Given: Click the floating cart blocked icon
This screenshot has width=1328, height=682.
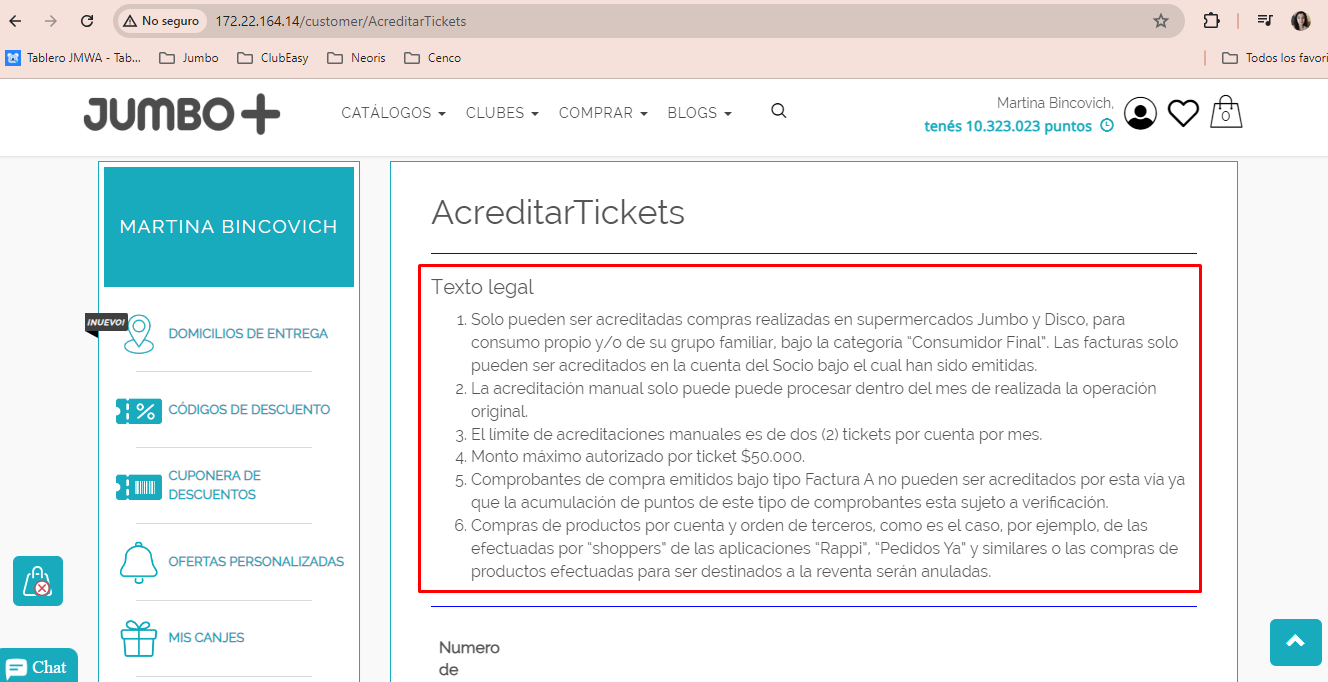Looking at the screenshot, I should (x=38, y=581).
